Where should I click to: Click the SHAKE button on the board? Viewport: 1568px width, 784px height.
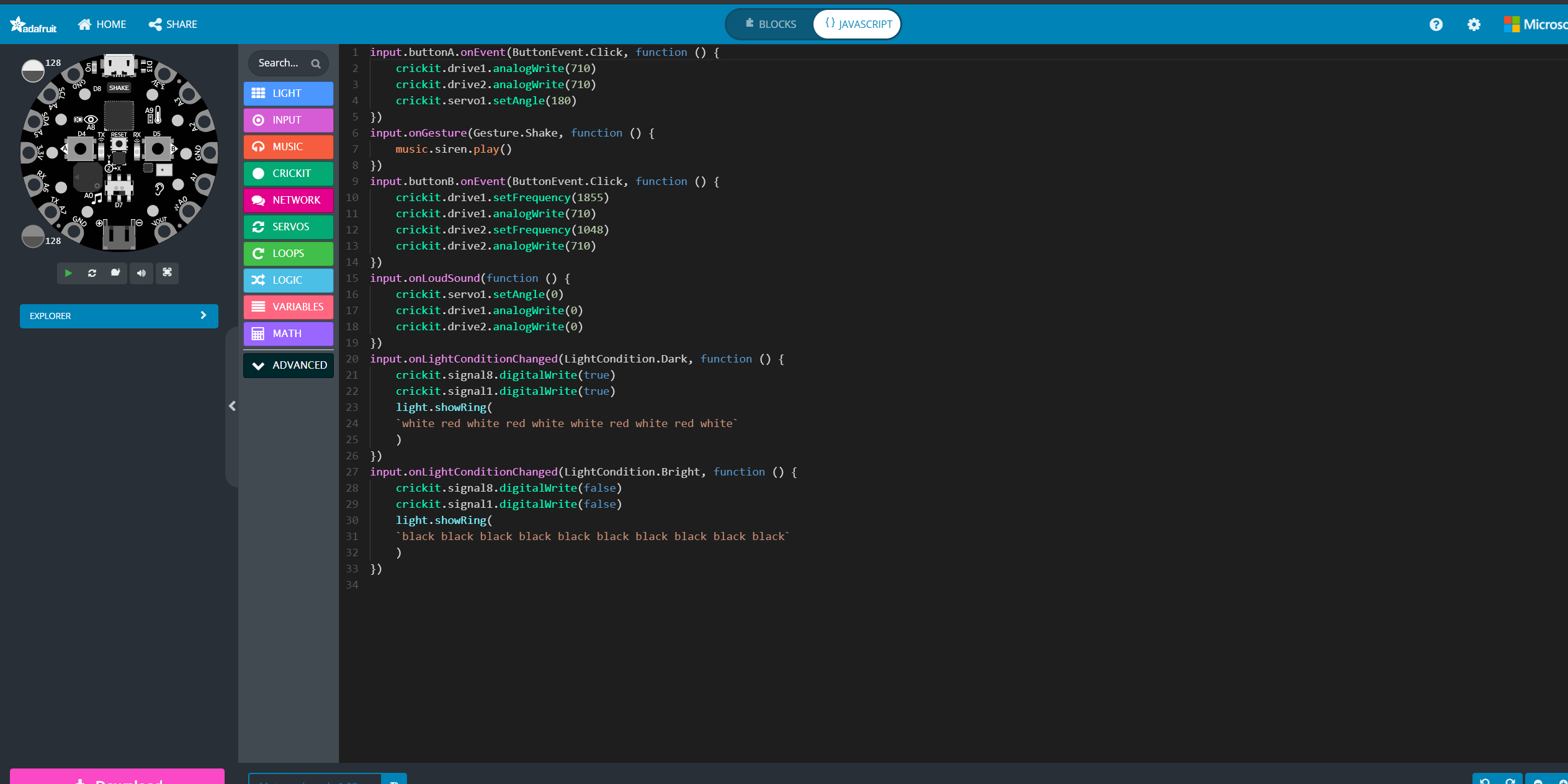click(119, 88)
